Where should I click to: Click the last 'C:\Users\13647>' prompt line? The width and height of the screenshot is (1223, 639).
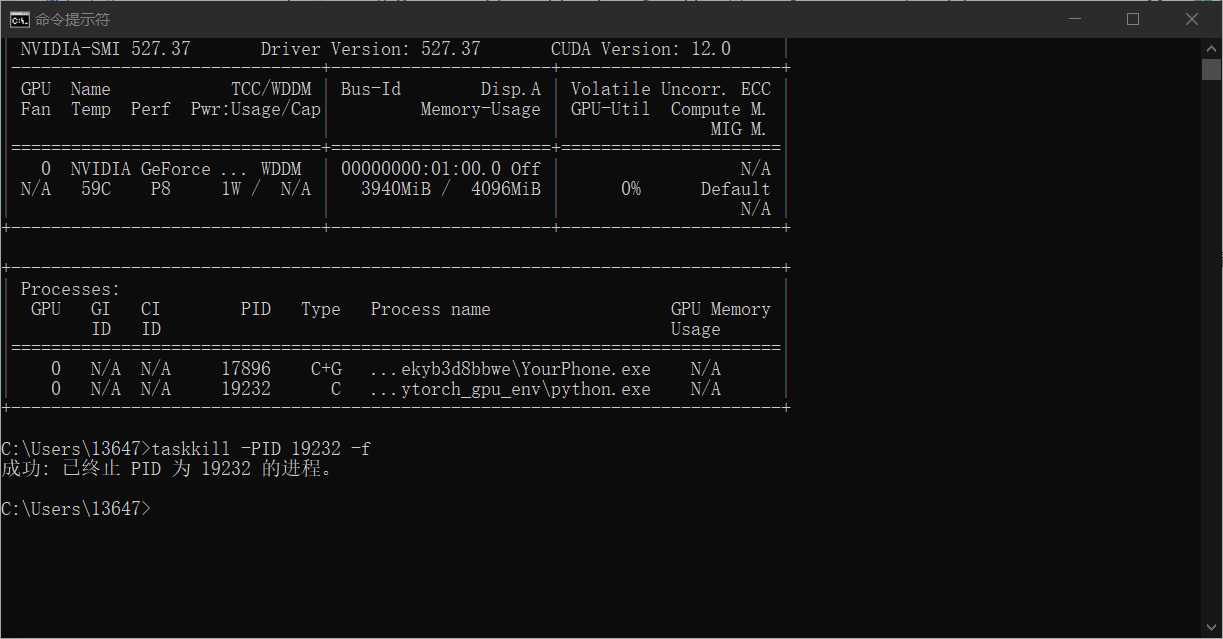tap(76, 509)
